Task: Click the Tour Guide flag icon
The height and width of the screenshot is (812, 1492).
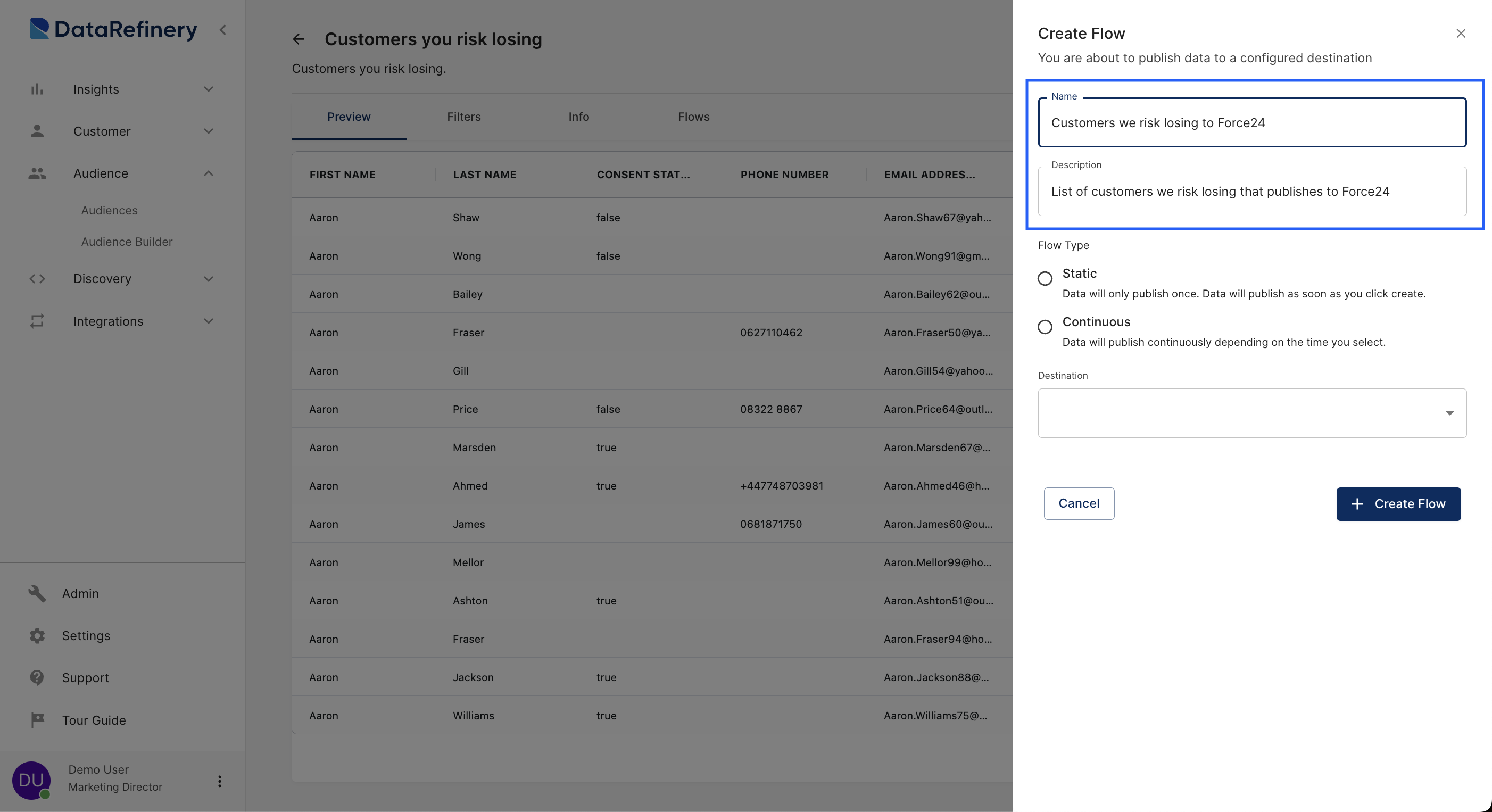Action: [x=37, y=720]
